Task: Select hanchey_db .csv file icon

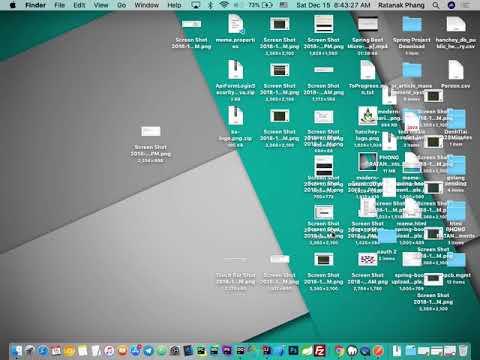Action: (x=456, y=24)
